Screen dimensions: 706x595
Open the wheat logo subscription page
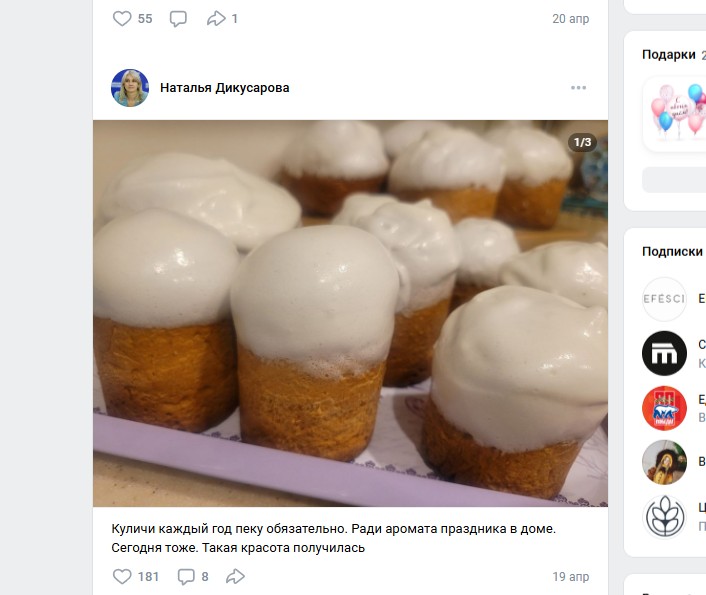point(664,517)
